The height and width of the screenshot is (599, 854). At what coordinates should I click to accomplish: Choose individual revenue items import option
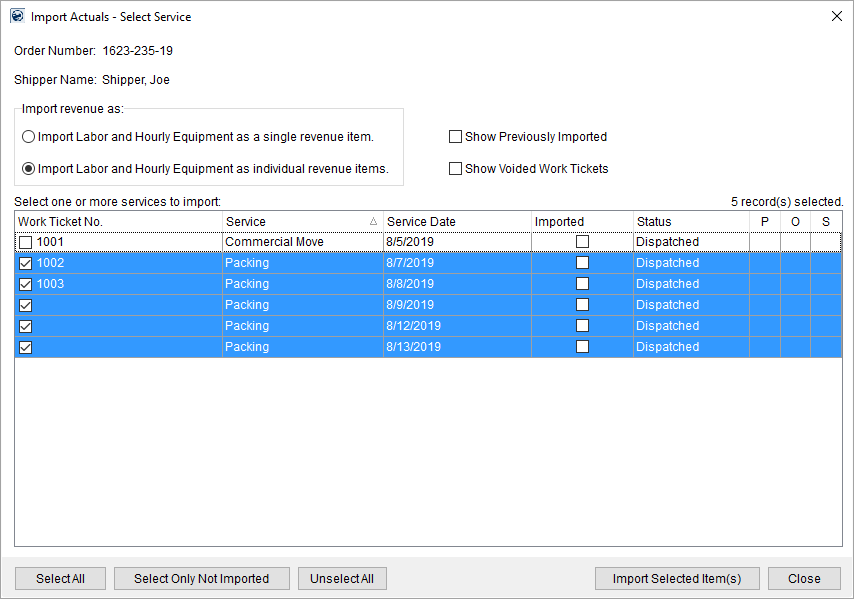[x=29, y=169]
